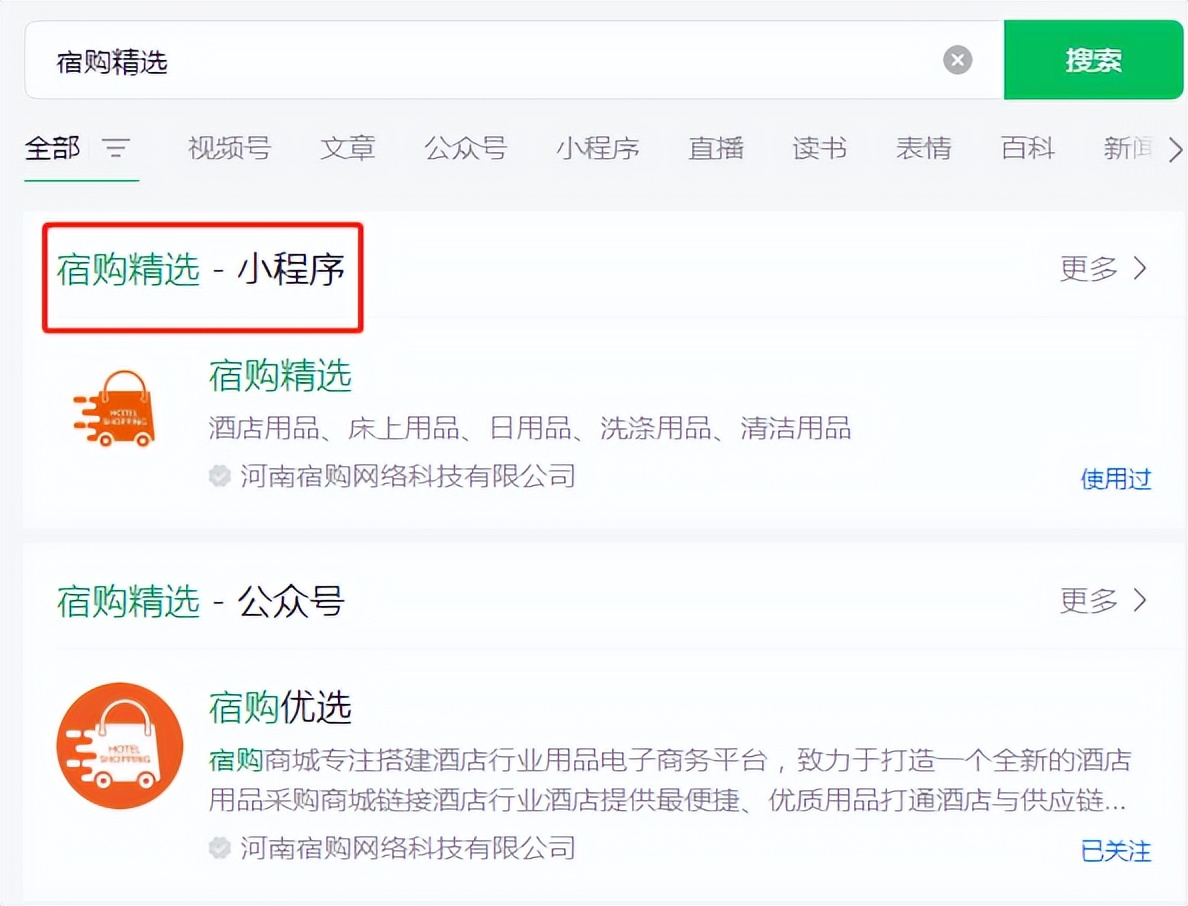Select the 表情 category tab
The height and width of the screenshot is (906, 1188).
point(922,146)
